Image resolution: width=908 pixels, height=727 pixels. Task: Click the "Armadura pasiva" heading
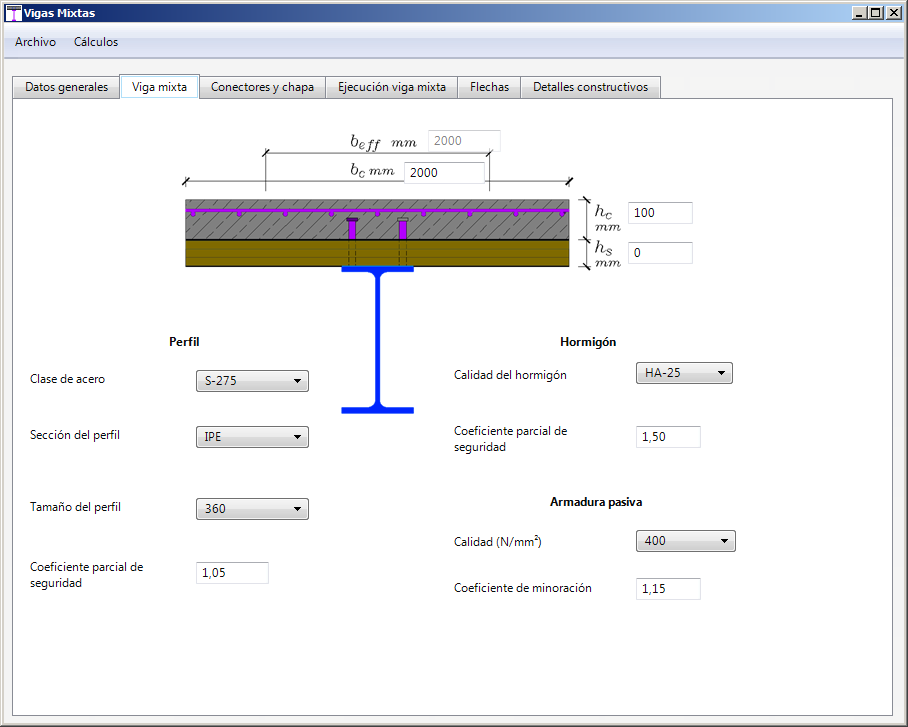[x=596, y=502]
